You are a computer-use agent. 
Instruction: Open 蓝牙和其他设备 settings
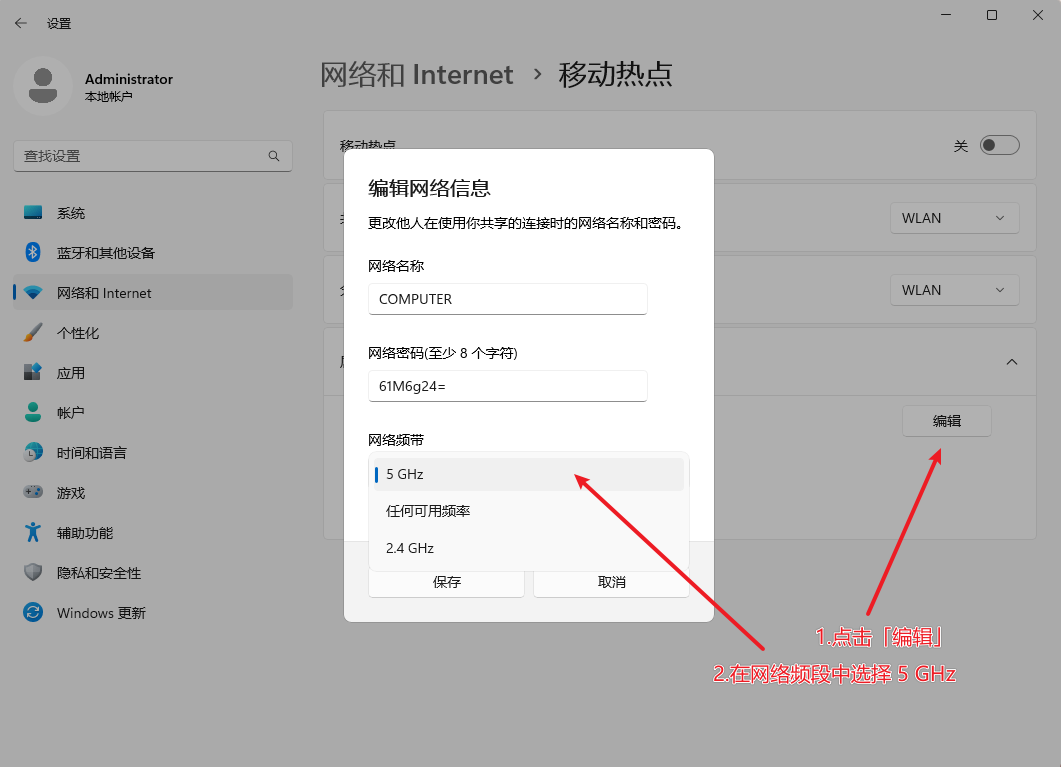pyautogui.click(x=153, y=253)
